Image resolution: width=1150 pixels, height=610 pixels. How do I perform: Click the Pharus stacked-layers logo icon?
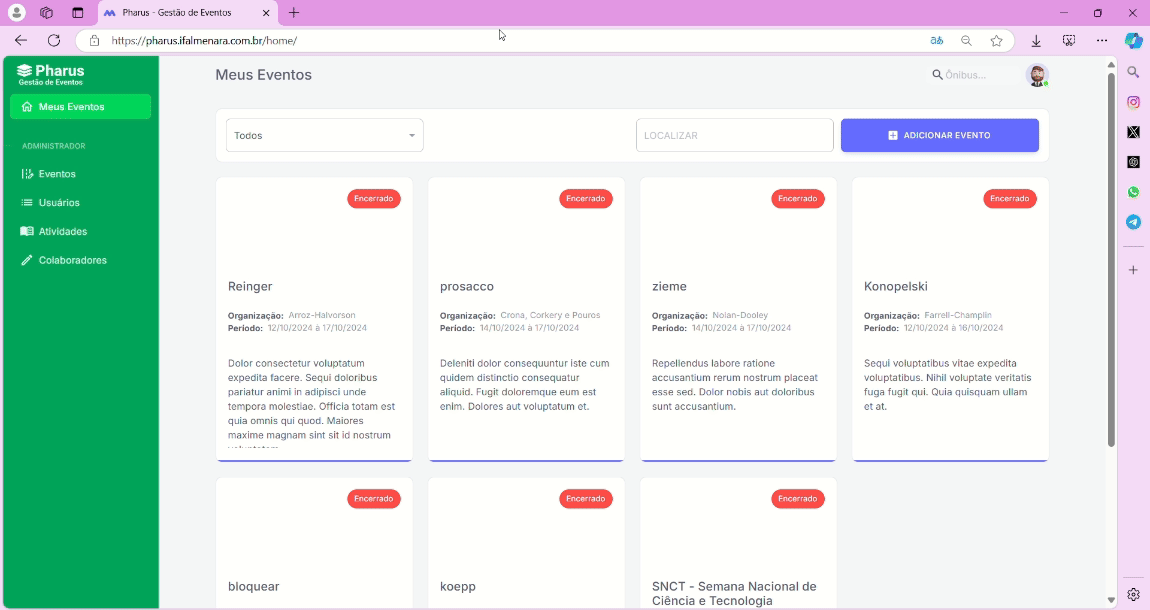pos(25,70)
